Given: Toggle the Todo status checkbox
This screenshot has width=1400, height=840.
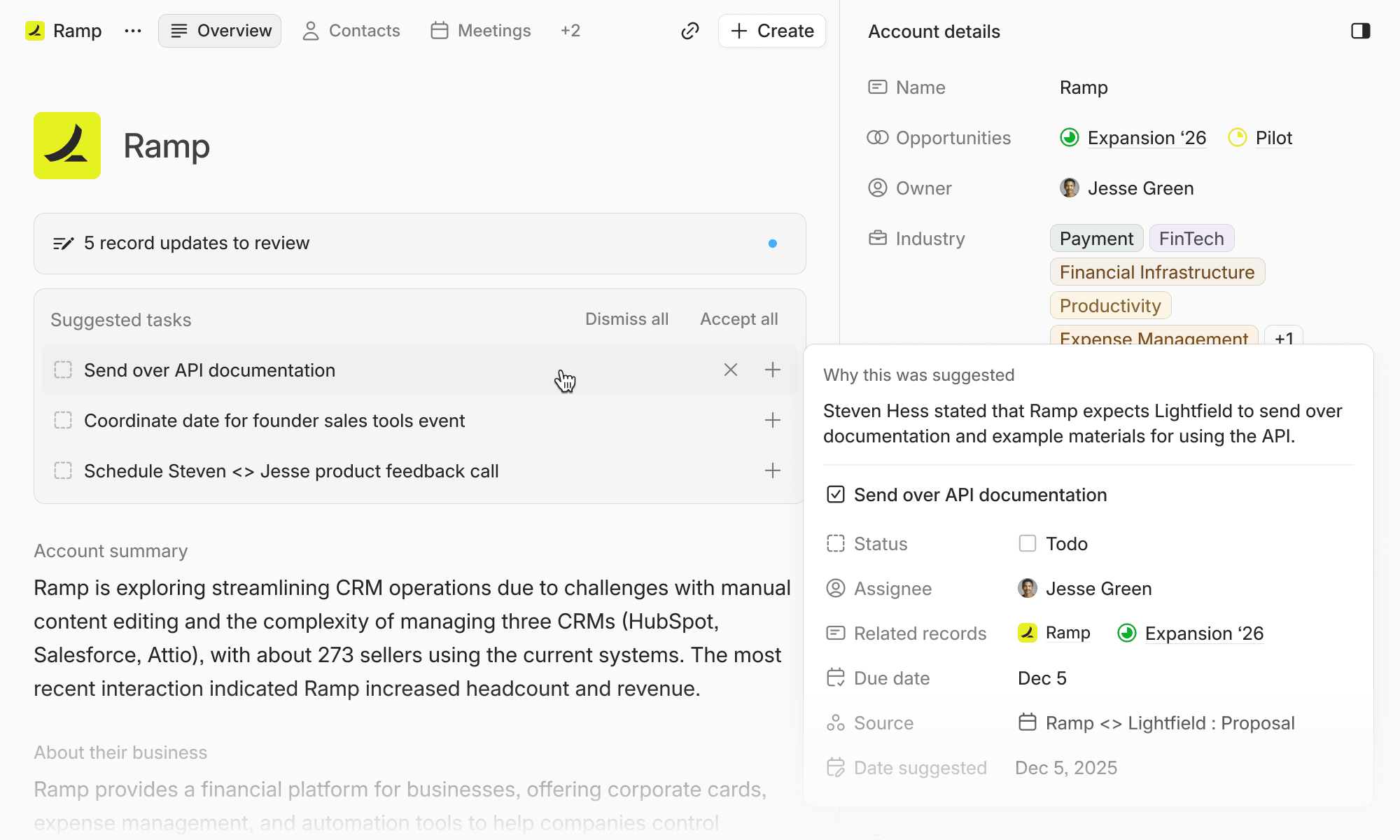Looking at the screenshot, I should tap(1027, 543).
